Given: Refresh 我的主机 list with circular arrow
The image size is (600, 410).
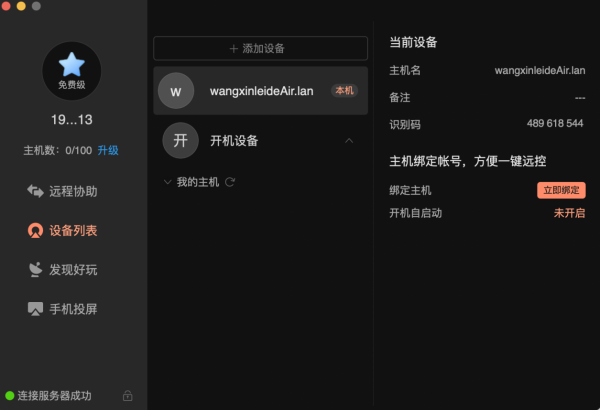Looking at the screenshot, I should (230, 182).
